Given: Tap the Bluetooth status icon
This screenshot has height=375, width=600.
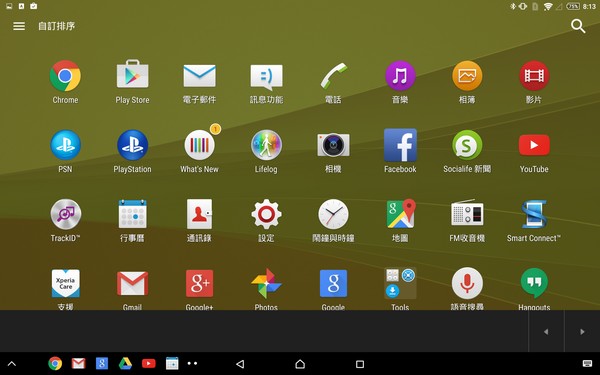Looking at the screenshot, I should click(513, 7).
